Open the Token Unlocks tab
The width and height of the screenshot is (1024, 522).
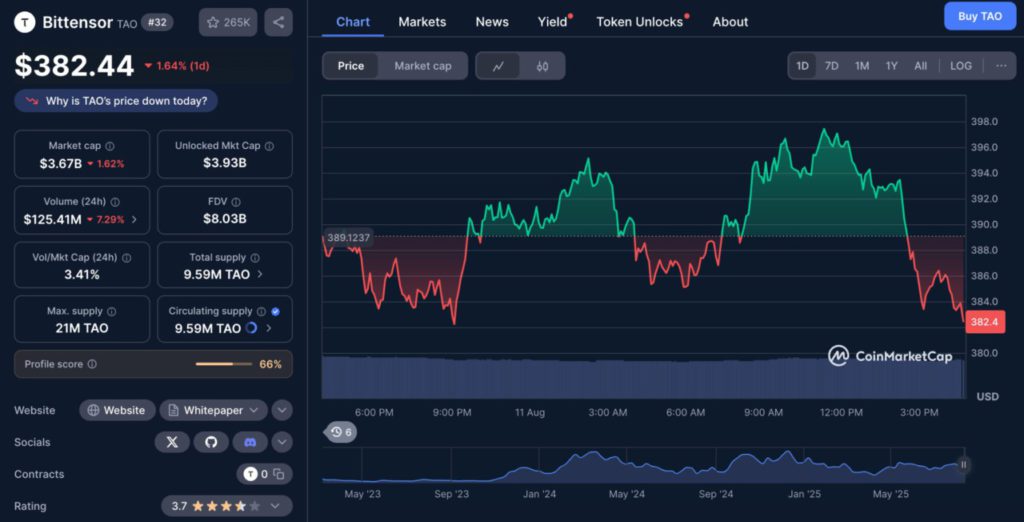[x=640, y=22]
